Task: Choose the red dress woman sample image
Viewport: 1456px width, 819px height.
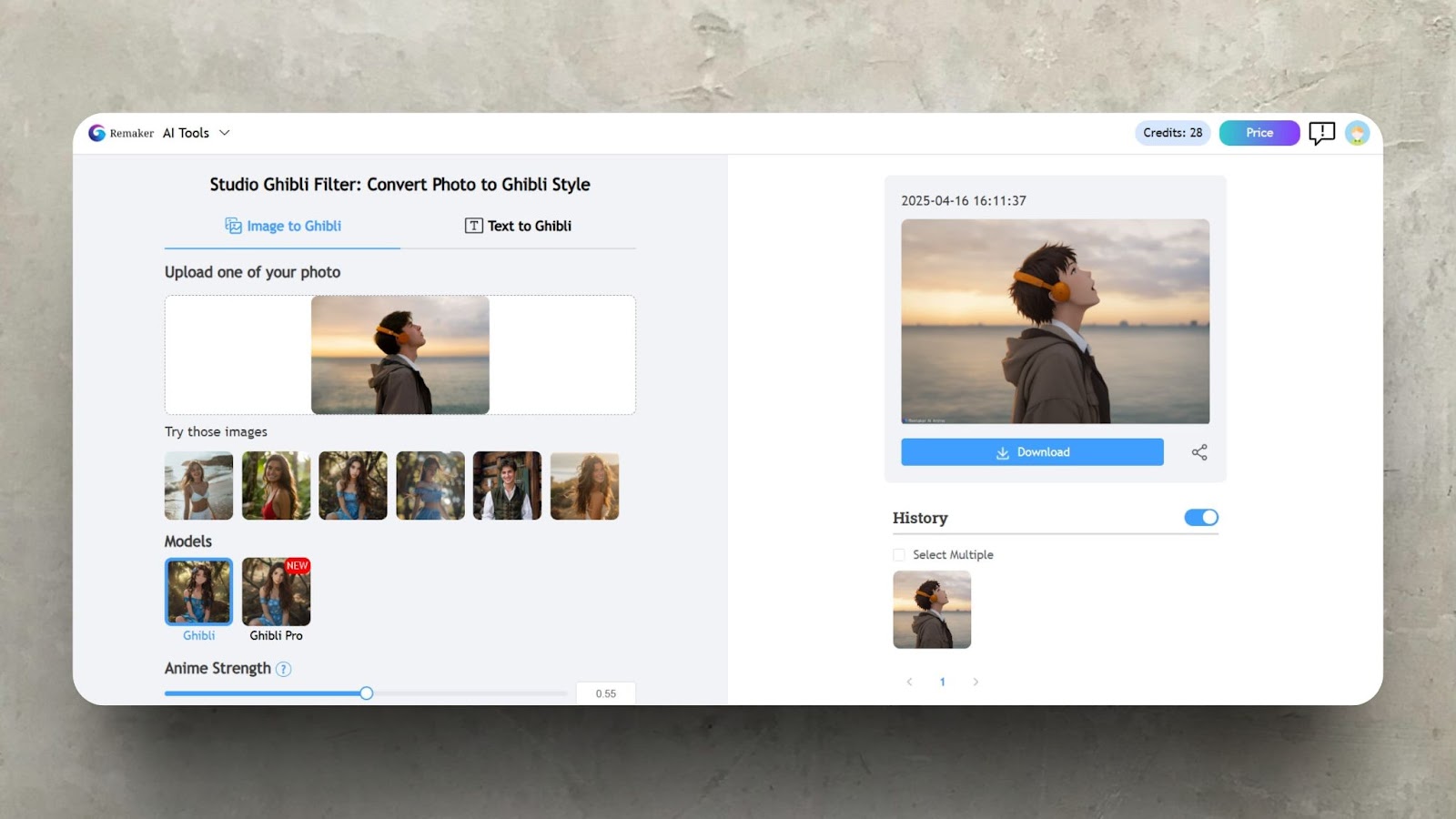Action: (276, 486)
